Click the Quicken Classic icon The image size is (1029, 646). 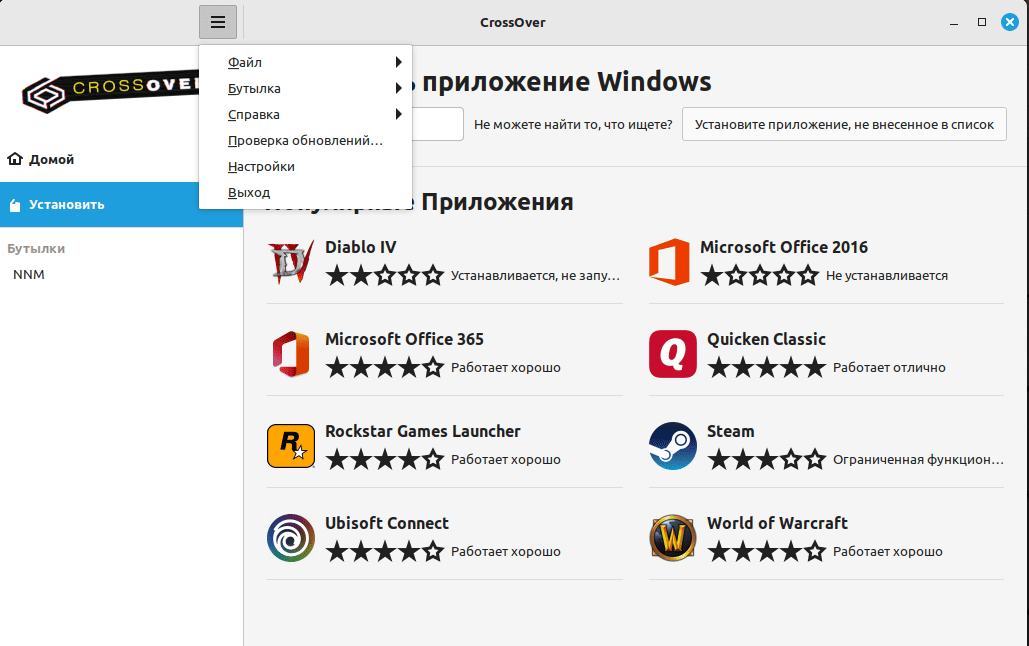672,354
